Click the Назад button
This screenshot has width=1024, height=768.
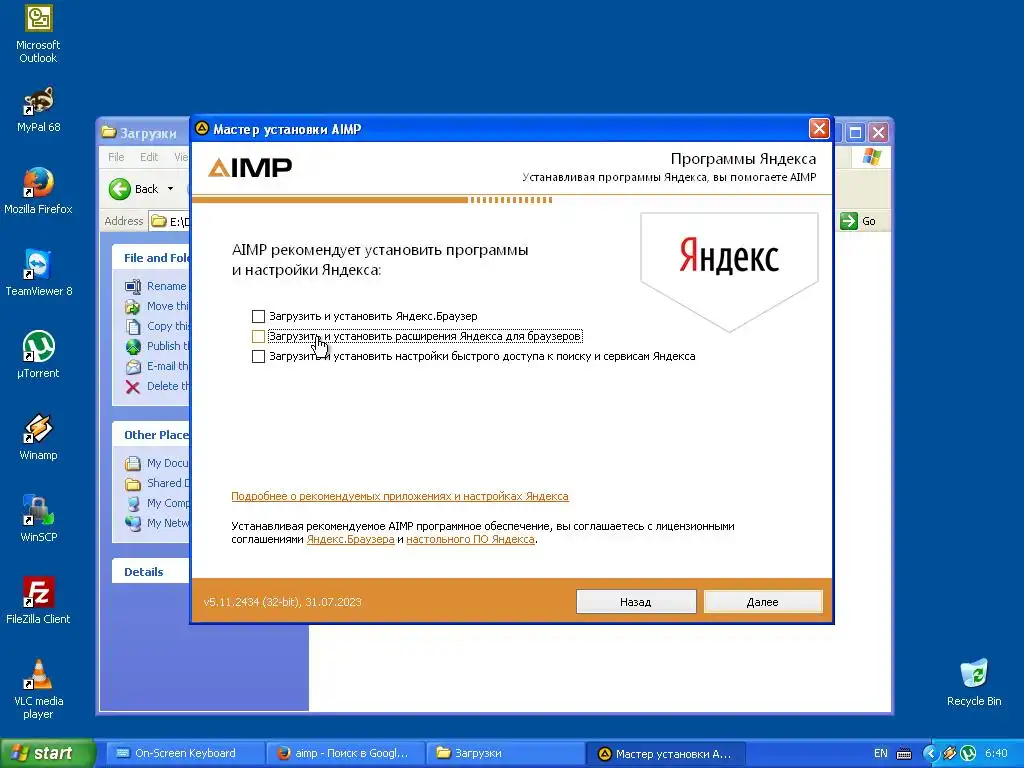coord(635,602)
